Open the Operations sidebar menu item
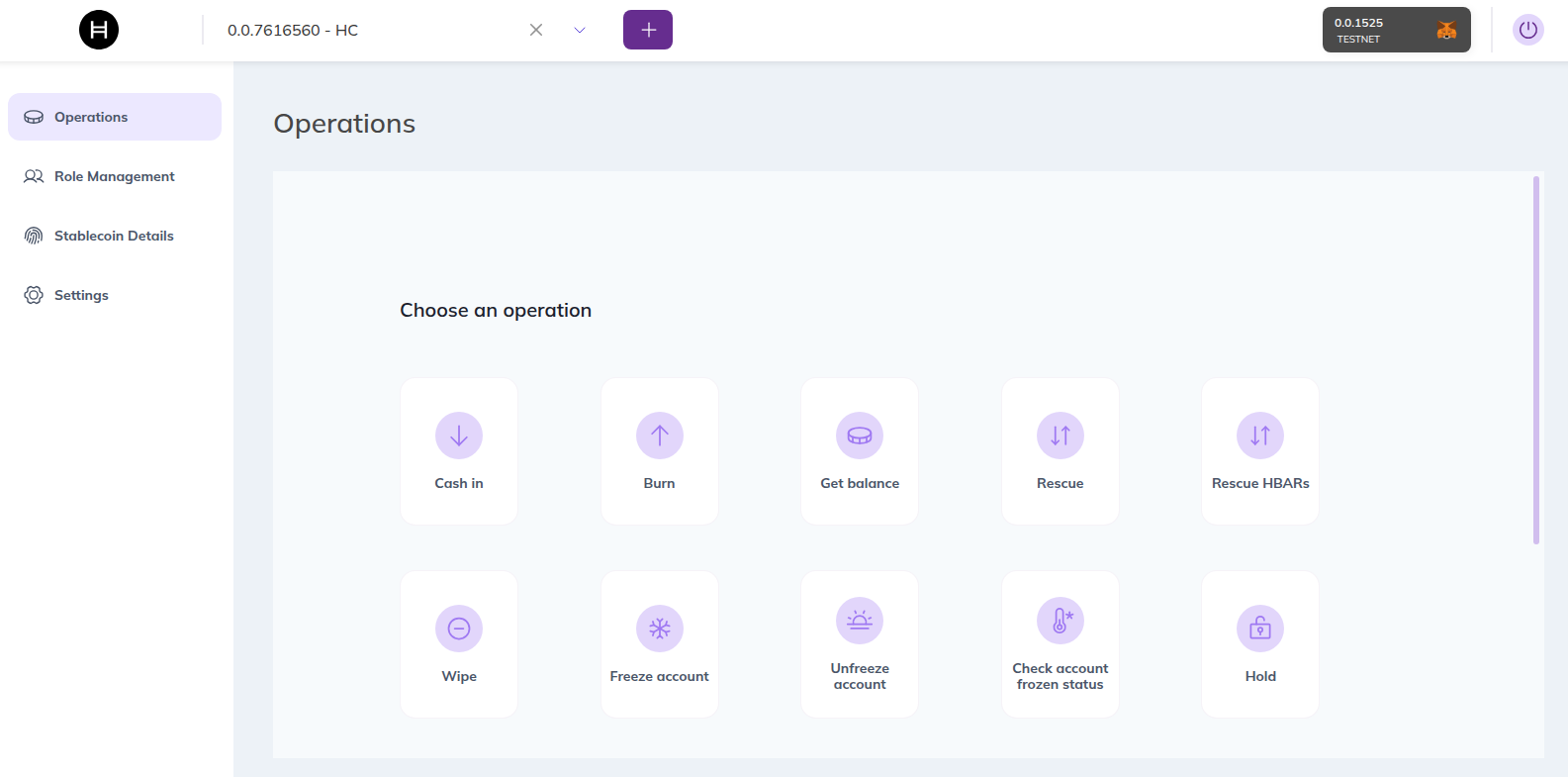1568x777 pixels. pos(115,117)
